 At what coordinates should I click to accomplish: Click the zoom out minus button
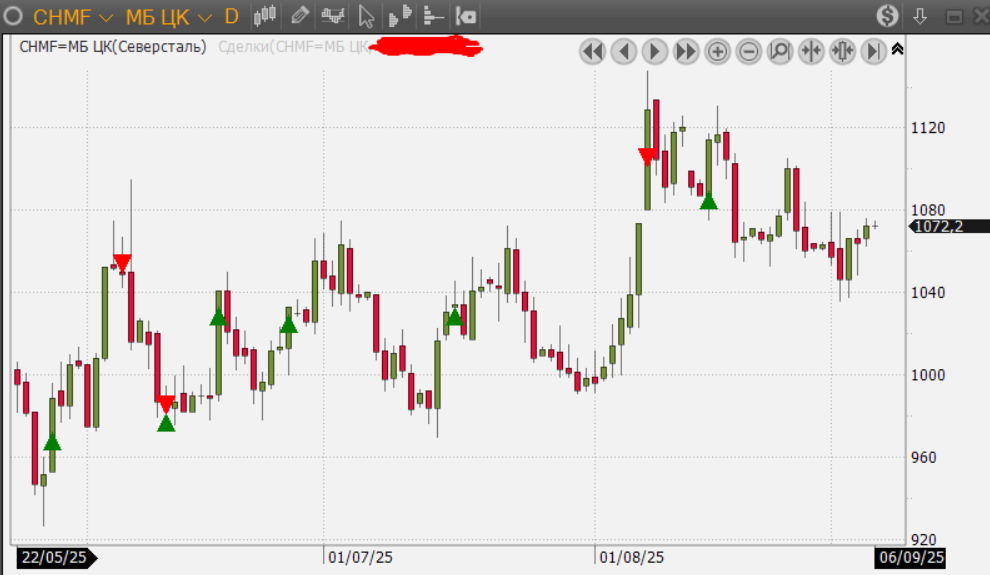click(748, 51)
